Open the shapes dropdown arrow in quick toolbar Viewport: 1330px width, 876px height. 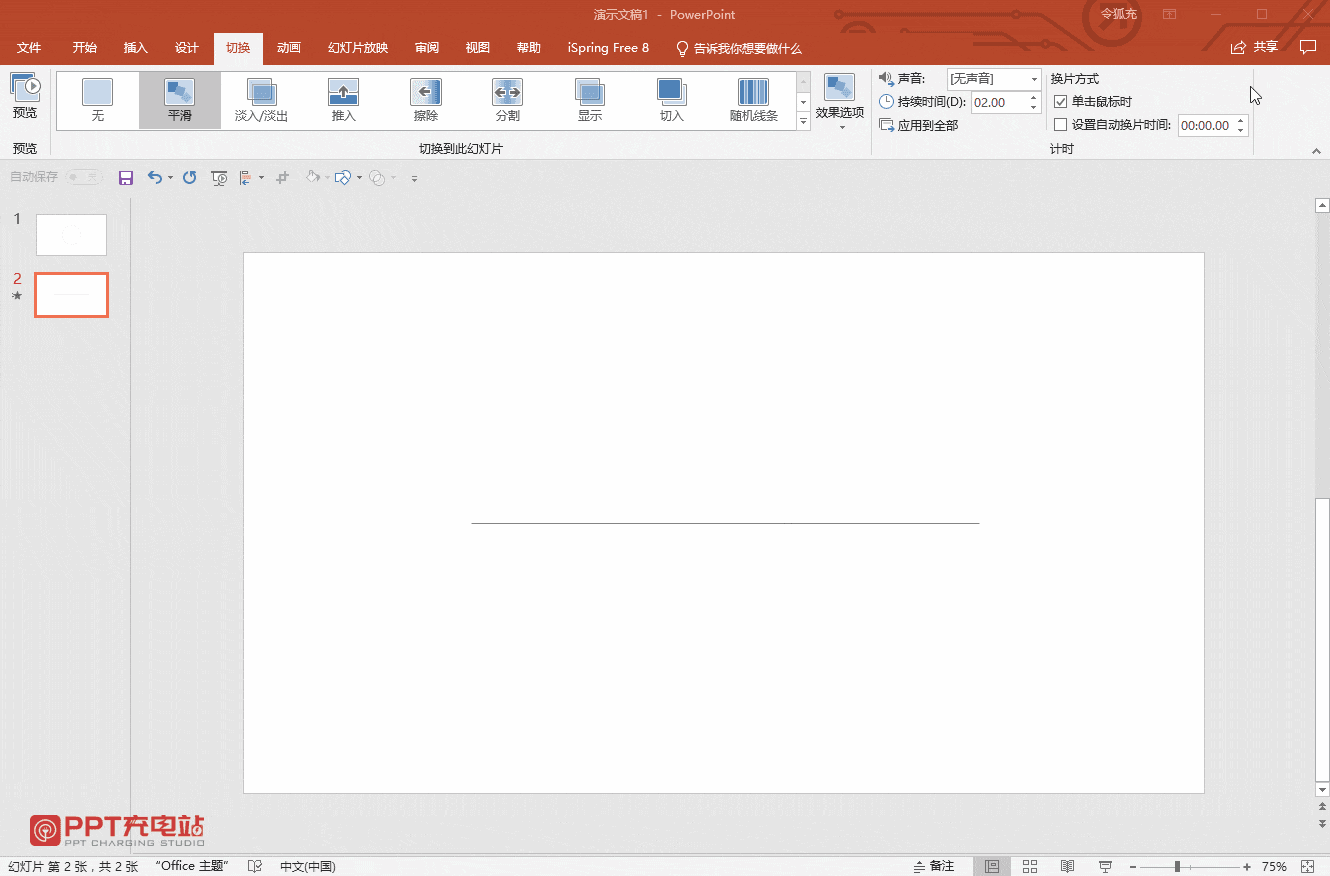pyautogui.click(x=359, y=178)
